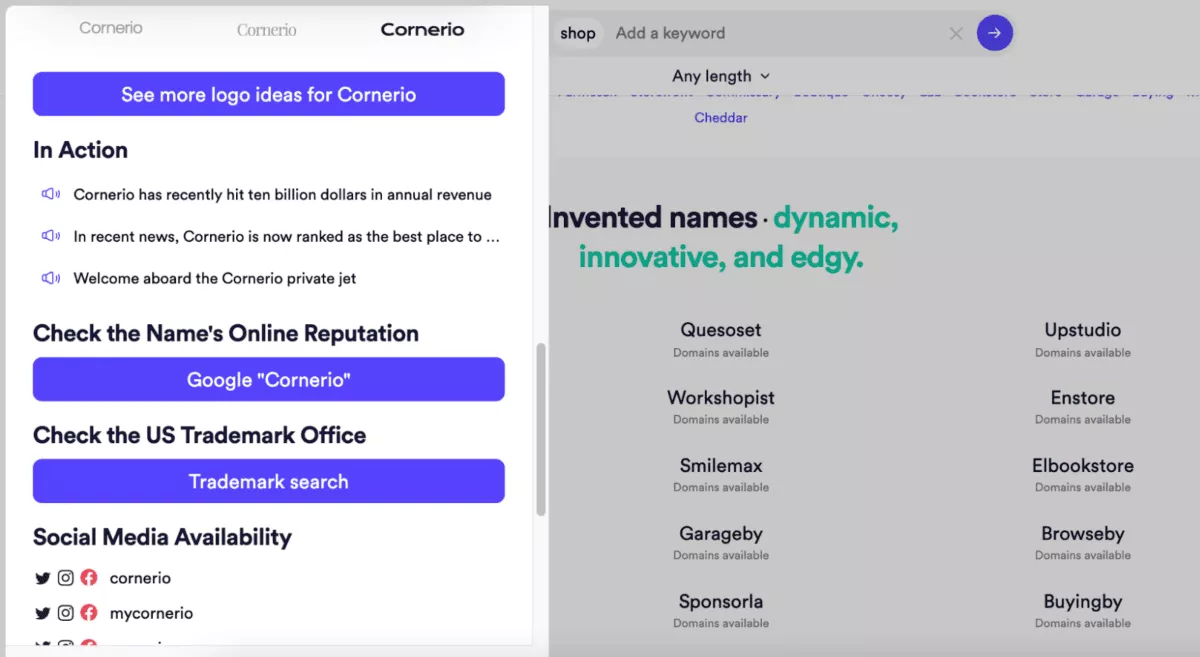
Task: Play audio for private jet sentence
Action: click(51, 278)
